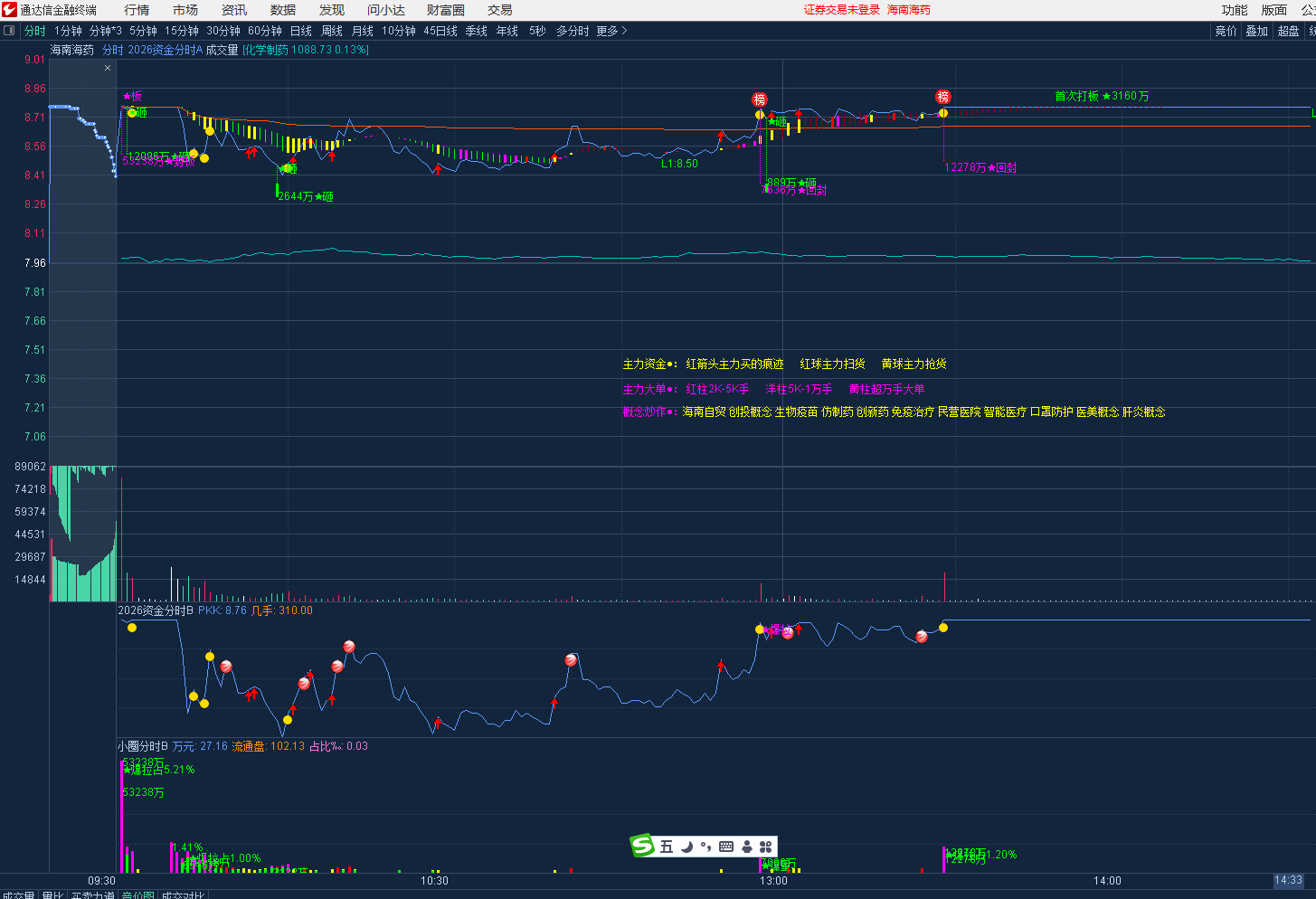
Task: Toggle Sogou punctuation mode icon
Action: point(705,847)
